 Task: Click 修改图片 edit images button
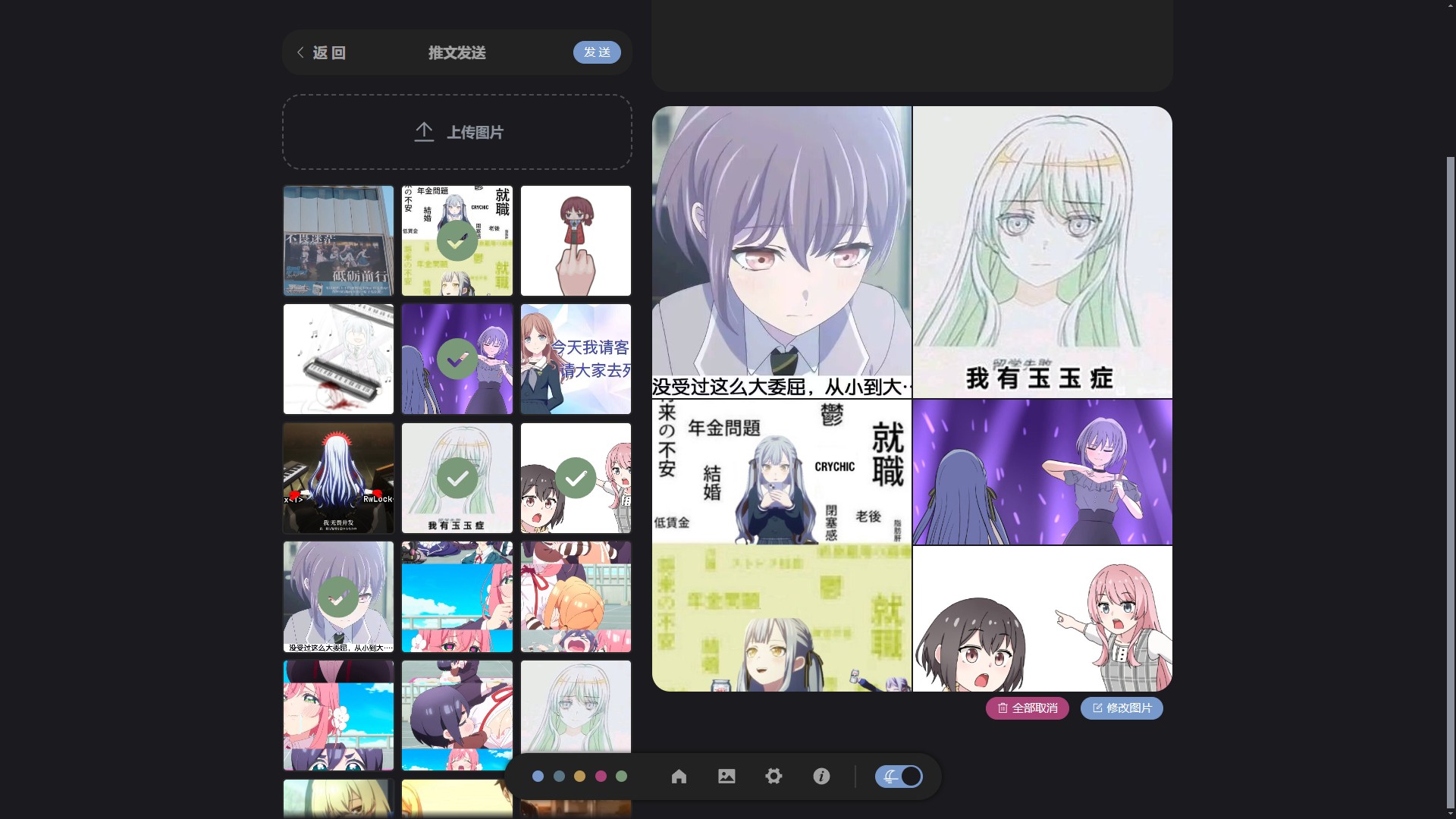(1122, 708)
